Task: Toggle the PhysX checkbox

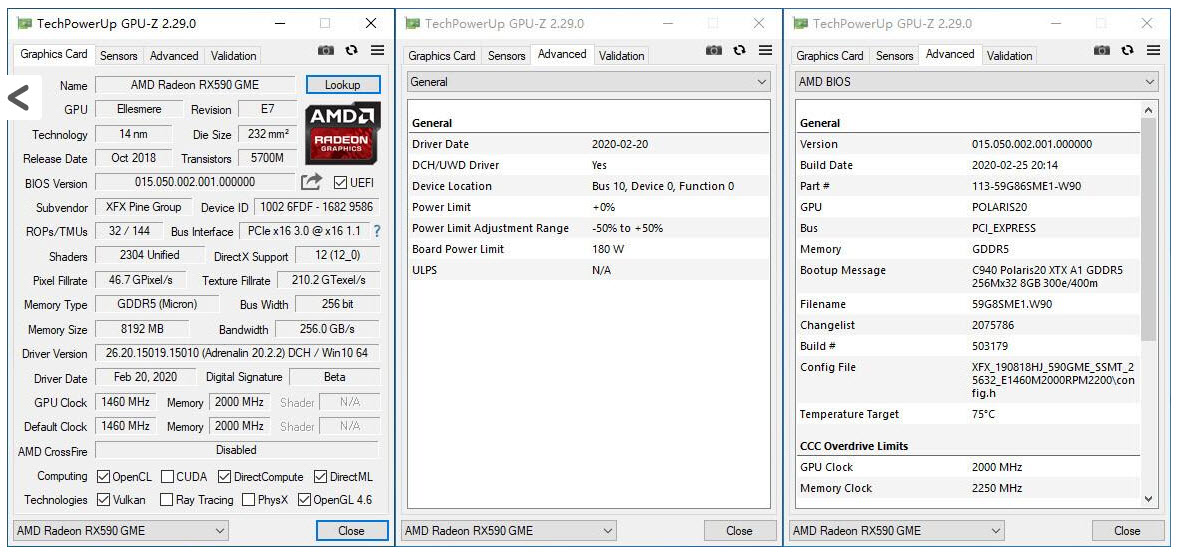Action: (x=248, y=500)
